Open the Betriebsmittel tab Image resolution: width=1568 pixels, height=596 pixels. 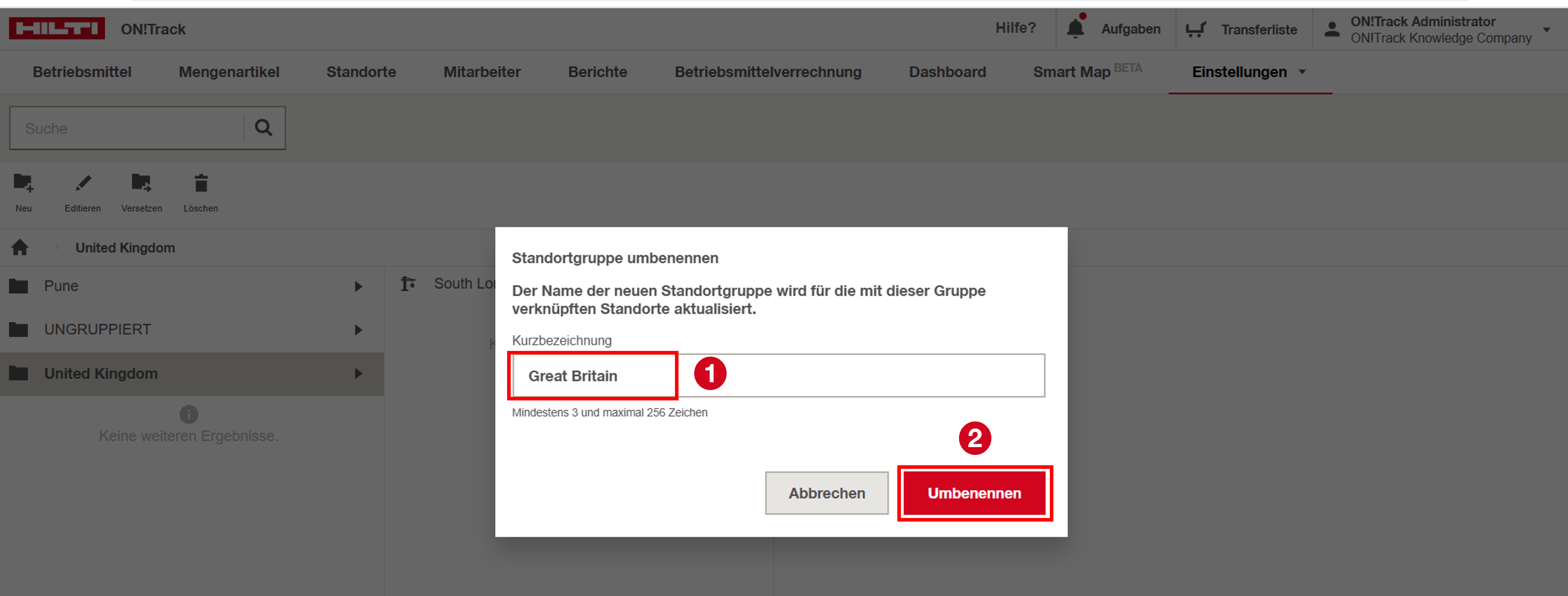(x=82, y=72)
